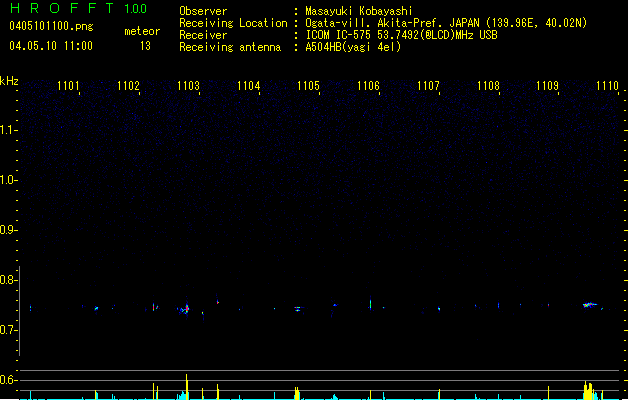Click the meteor echo just before 1105
The height and width of the screenshot is (400, 629).
point(297,309)
